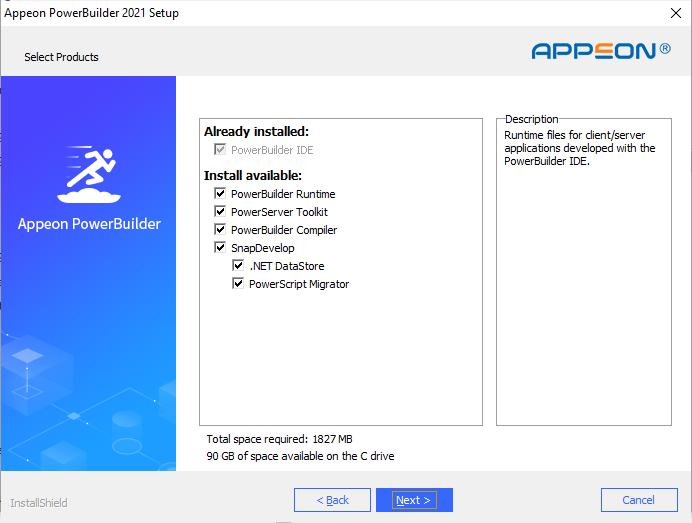Click the Install available heading

[253, 175]
